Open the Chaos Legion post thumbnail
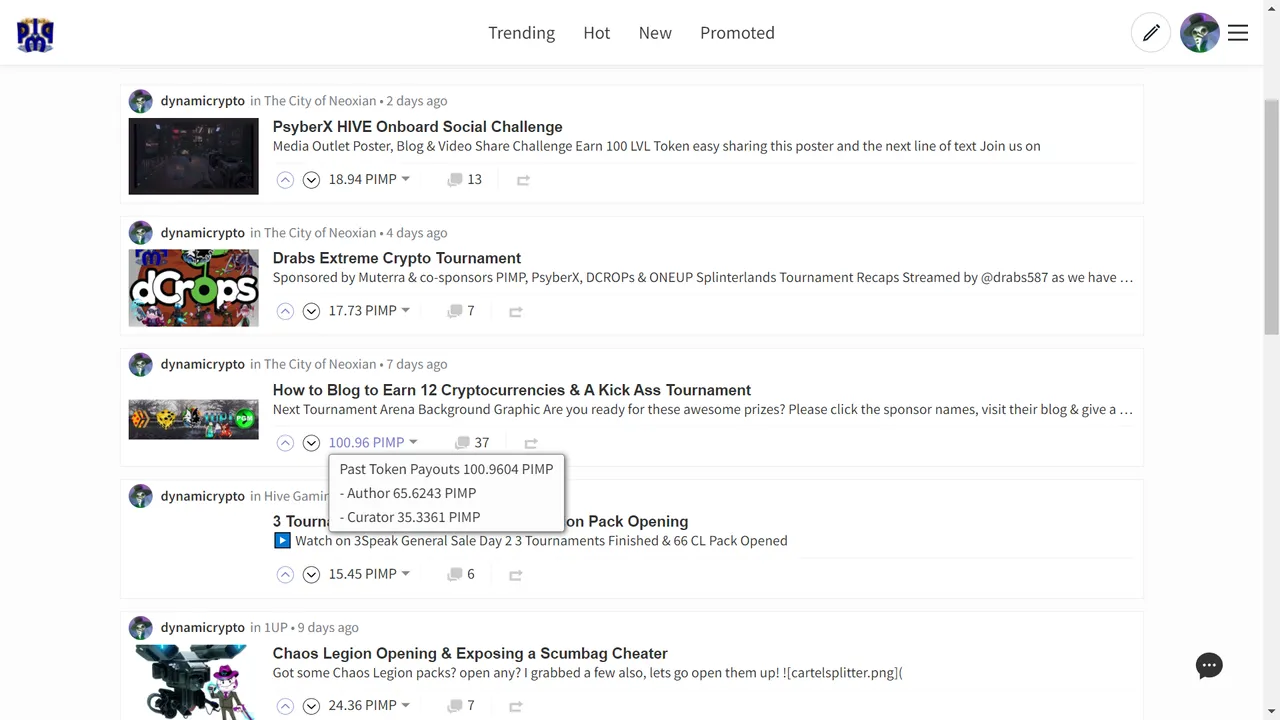Screen dimensions: 1280x720 point(193,682)
